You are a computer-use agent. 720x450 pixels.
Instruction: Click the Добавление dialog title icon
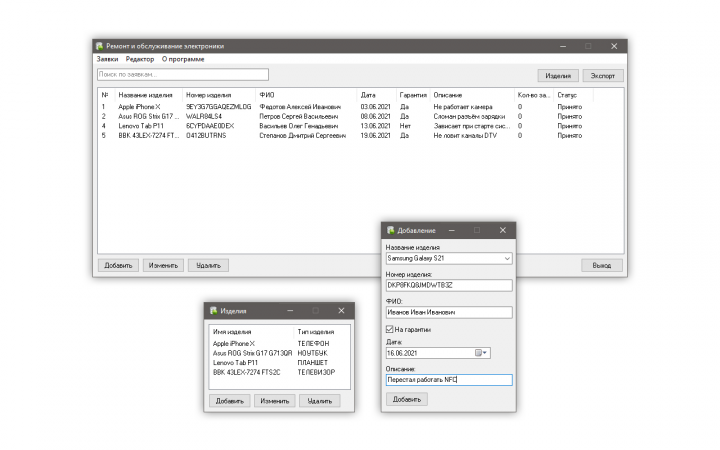tap(391, 230)
